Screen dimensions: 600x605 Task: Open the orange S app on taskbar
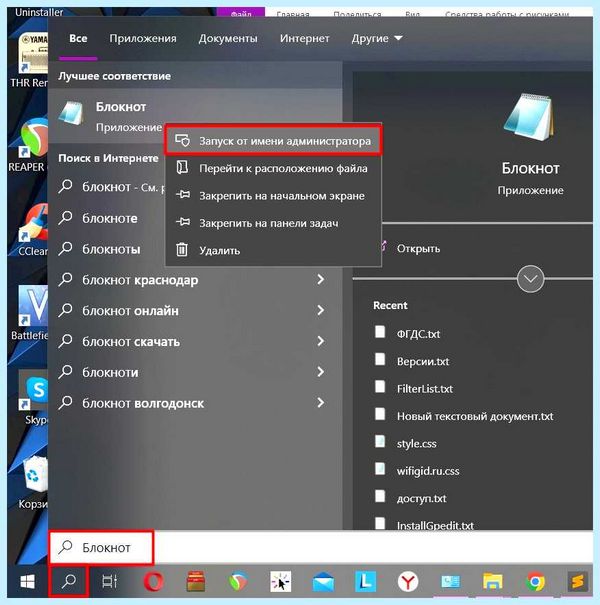pyautogui.click(x=578, y=581)
